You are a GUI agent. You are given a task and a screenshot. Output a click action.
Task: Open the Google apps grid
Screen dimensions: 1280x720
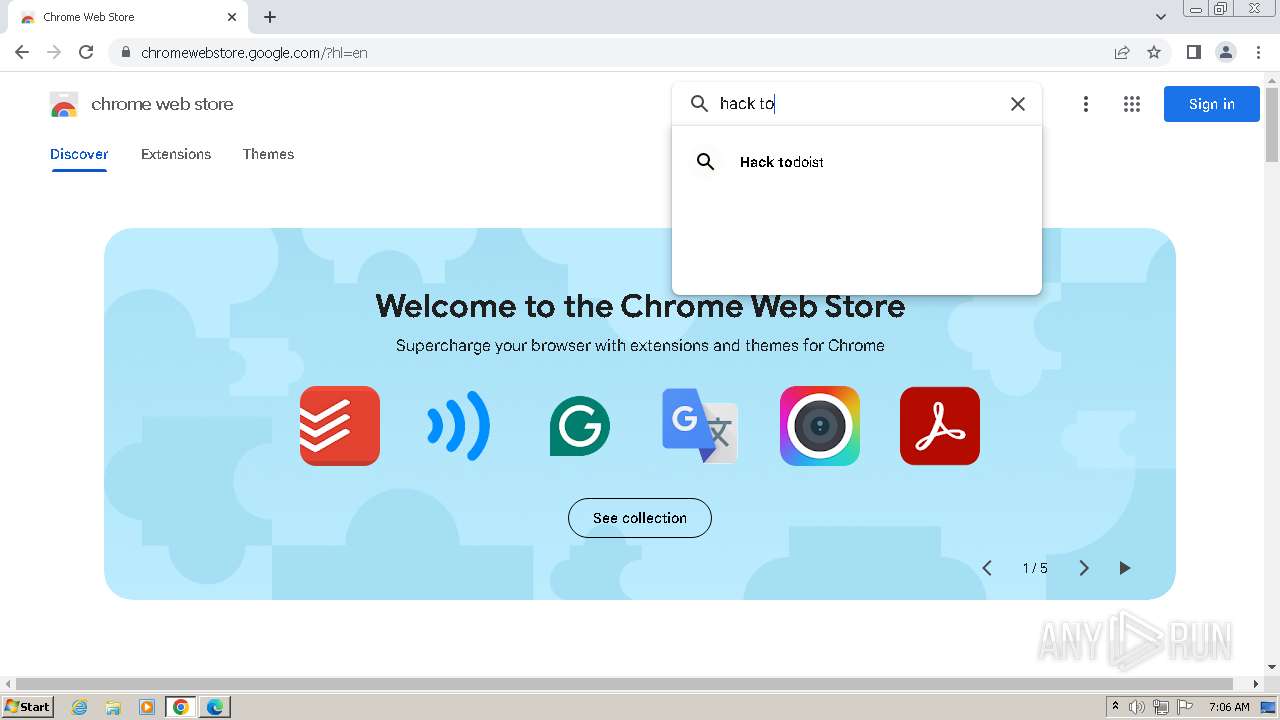click(x=1132, y=104)
